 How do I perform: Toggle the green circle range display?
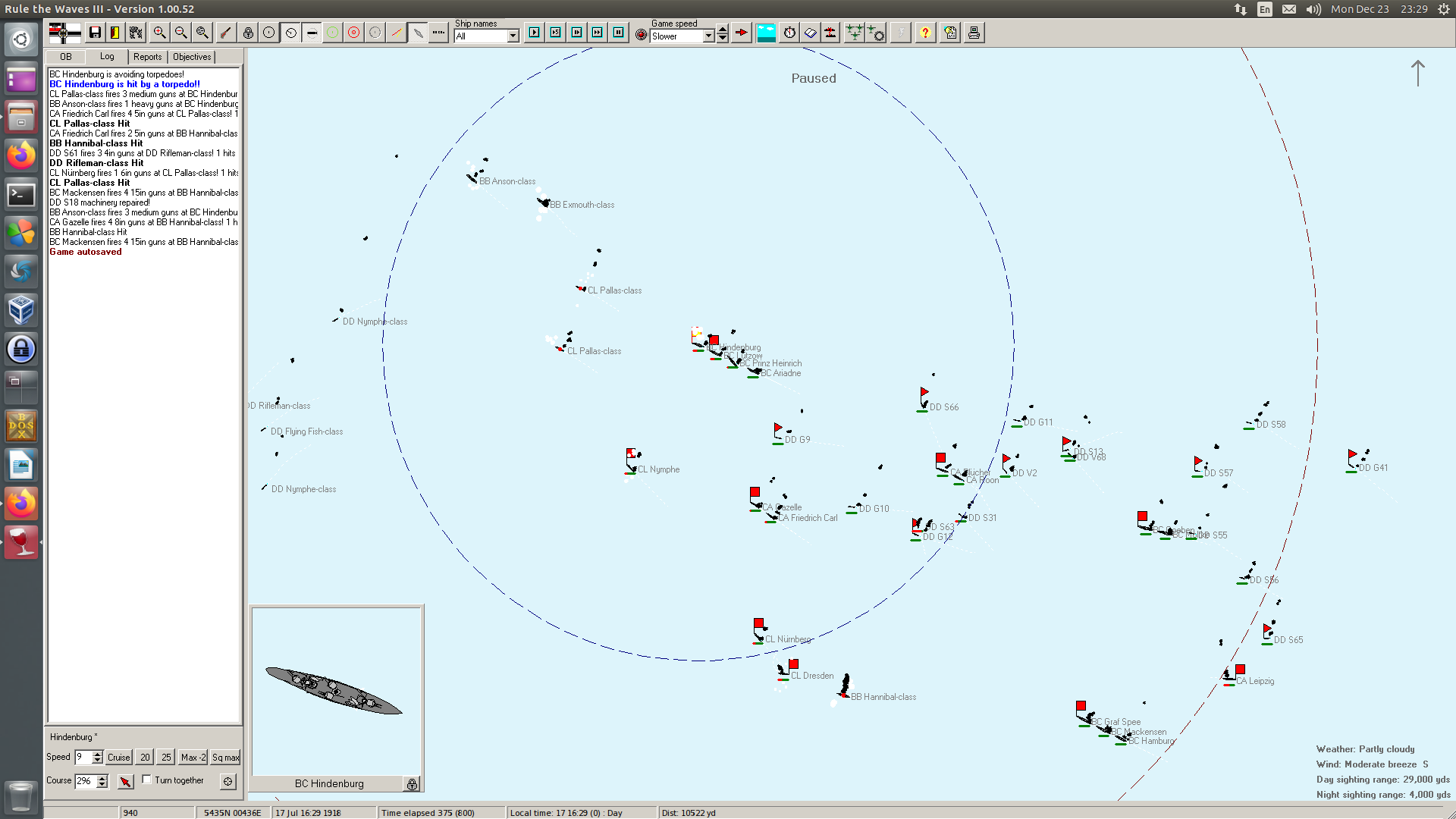click(332, 33)
